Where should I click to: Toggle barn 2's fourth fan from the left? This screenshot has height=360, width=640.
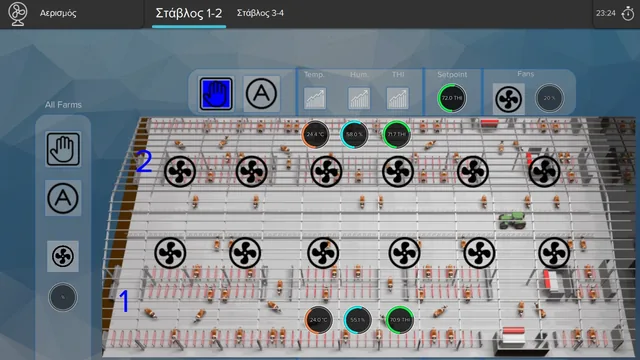click(398, 171)
